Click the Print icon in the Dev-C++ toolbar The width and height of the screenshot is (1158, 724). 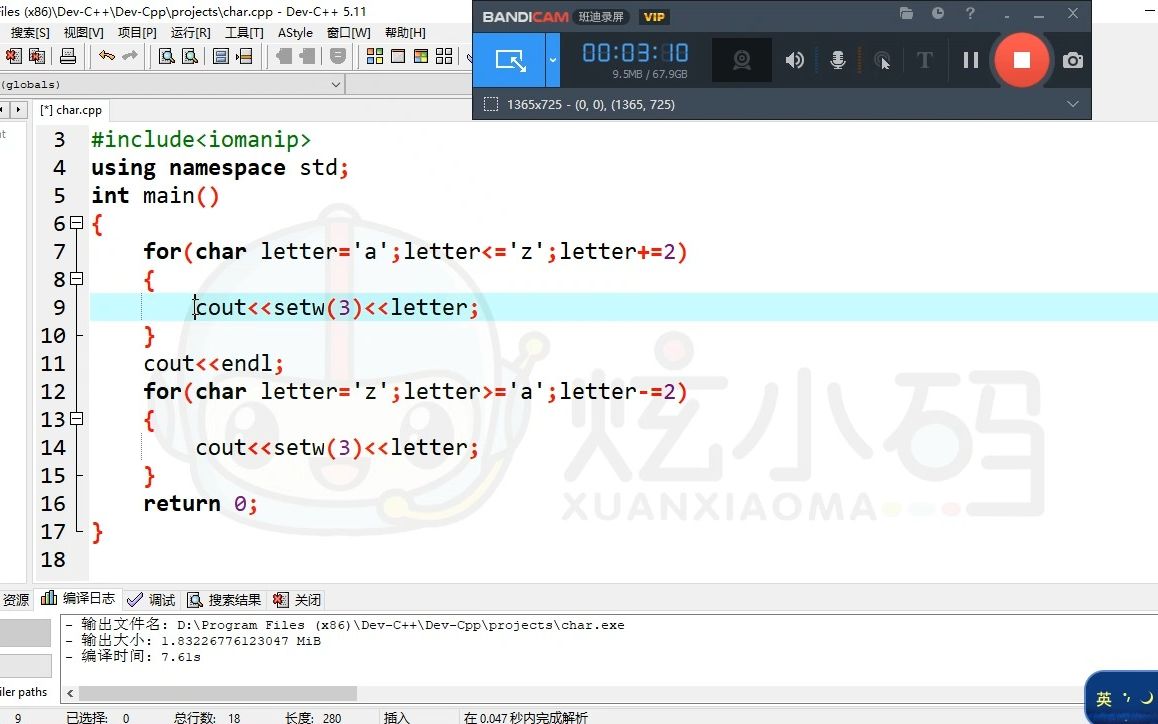68,57
